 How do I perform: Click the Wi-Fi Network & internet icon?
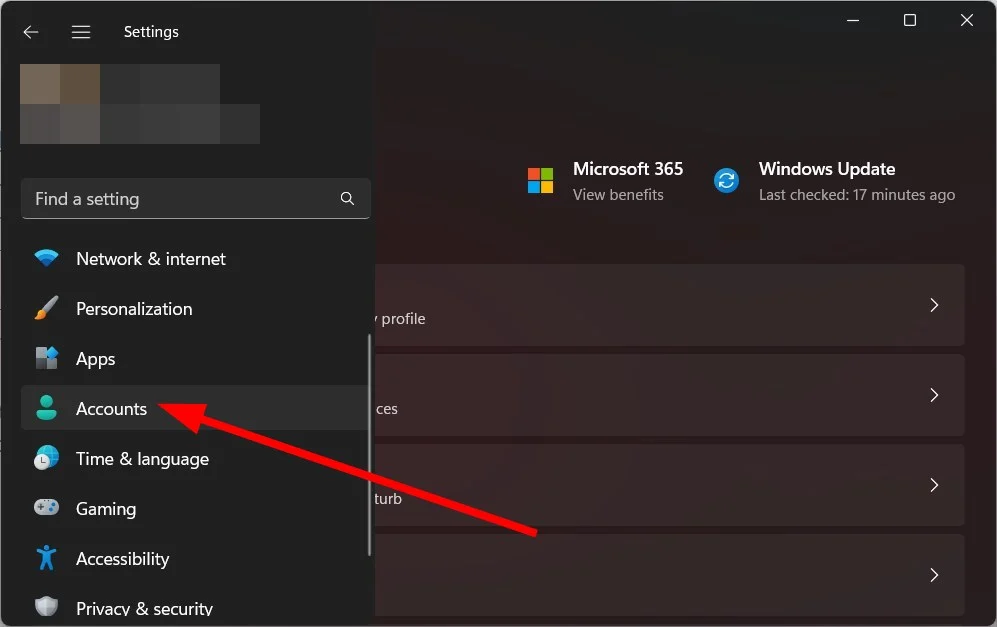tap(46, 258)
